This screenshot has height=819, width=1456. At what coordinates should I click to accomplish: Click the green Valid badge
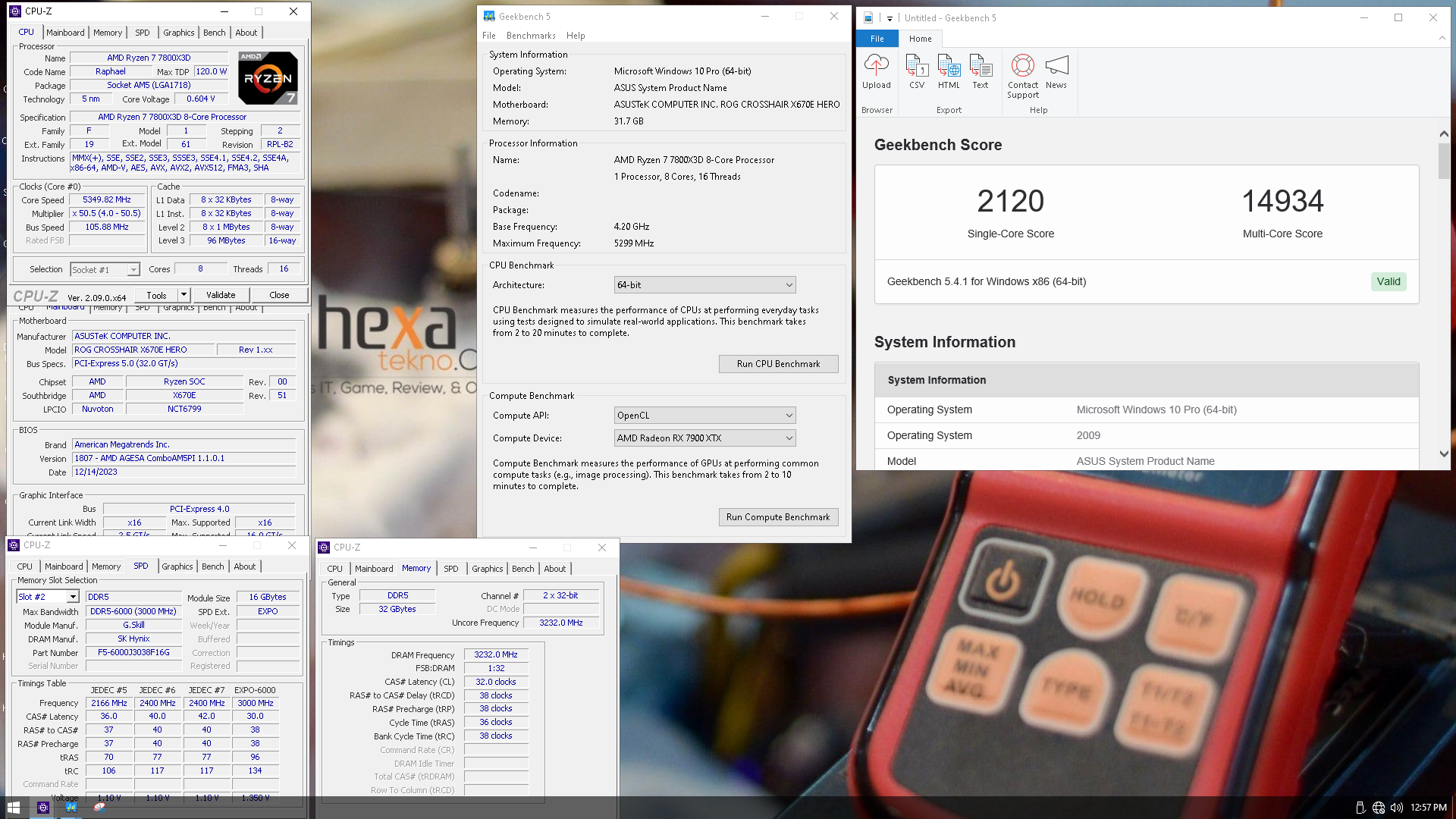click(1389, 281)
